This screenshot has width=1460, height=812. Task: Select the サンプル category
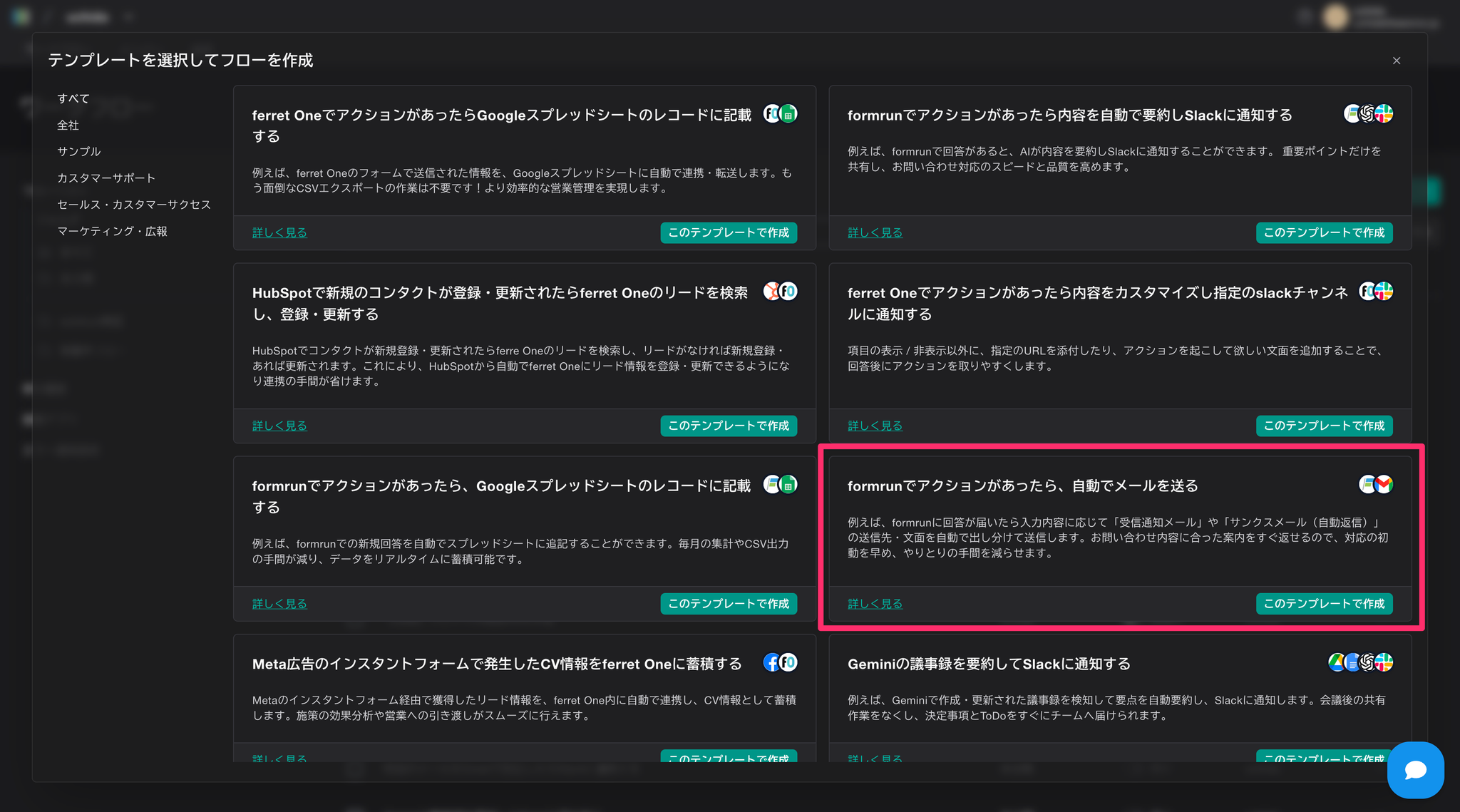tap(79, 151)
